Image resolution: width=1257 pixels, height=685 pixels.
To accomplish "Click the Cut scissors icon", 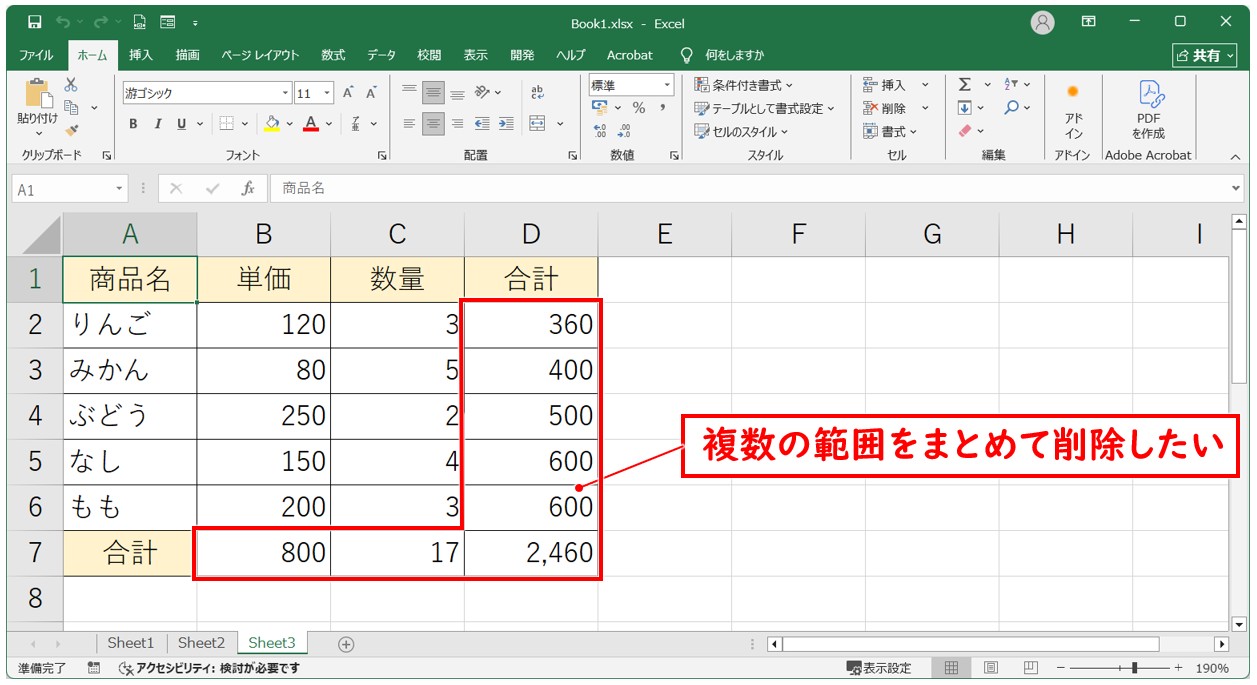I will point(71,86).
